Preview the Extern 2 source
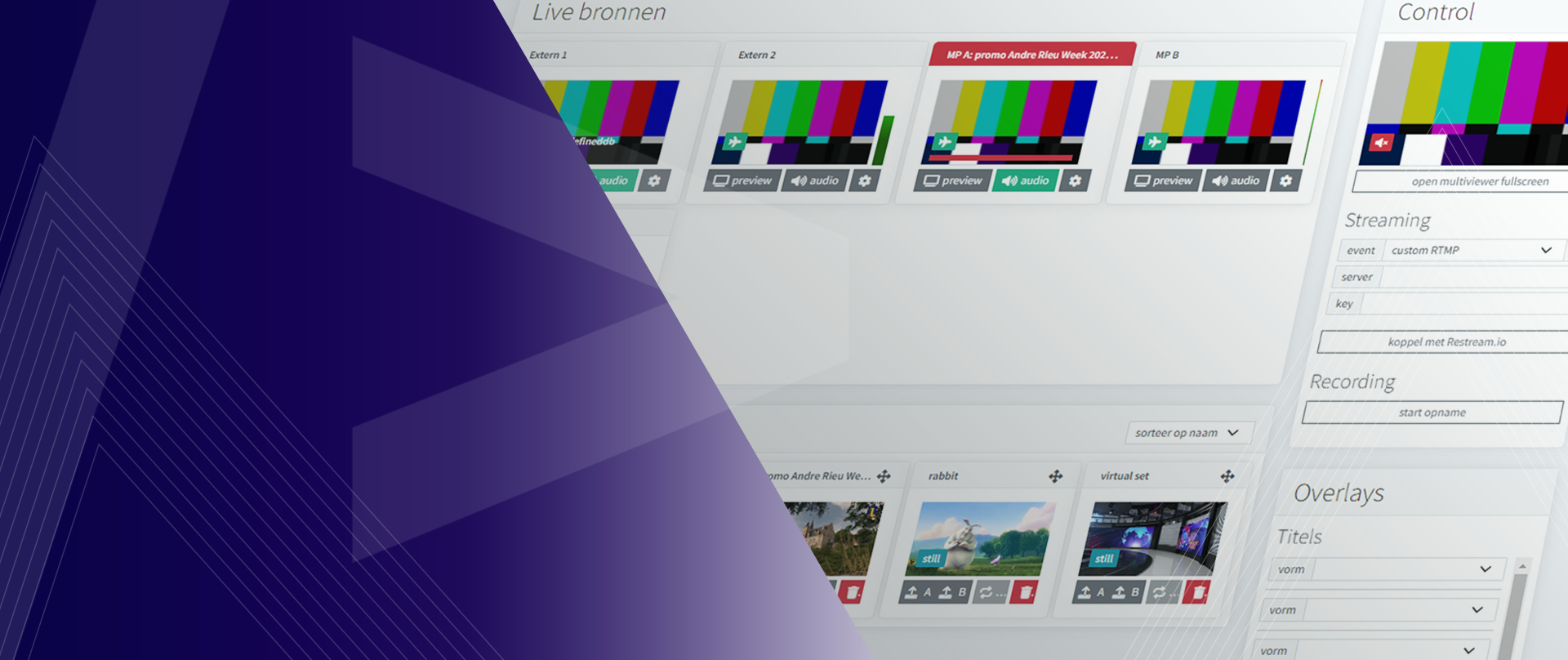The width and height of the screenshot is (1568, 660). [x=742, y=181]
